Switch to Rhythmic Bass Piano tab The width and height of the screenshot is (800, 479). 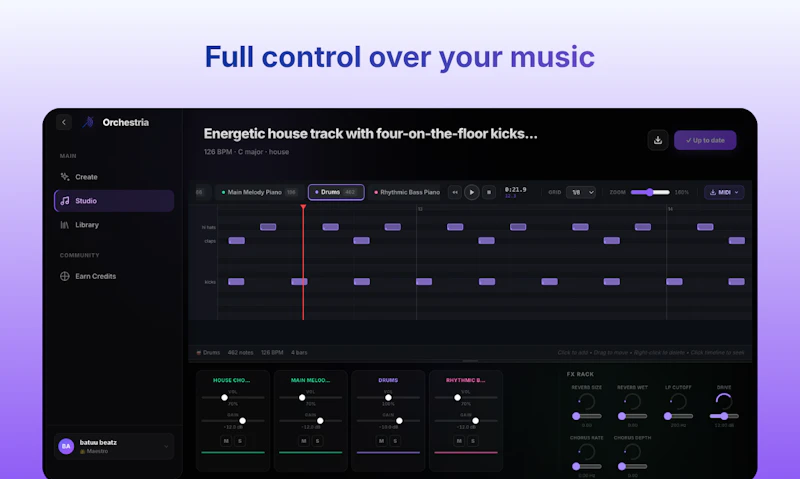click(x=407, y=192)
